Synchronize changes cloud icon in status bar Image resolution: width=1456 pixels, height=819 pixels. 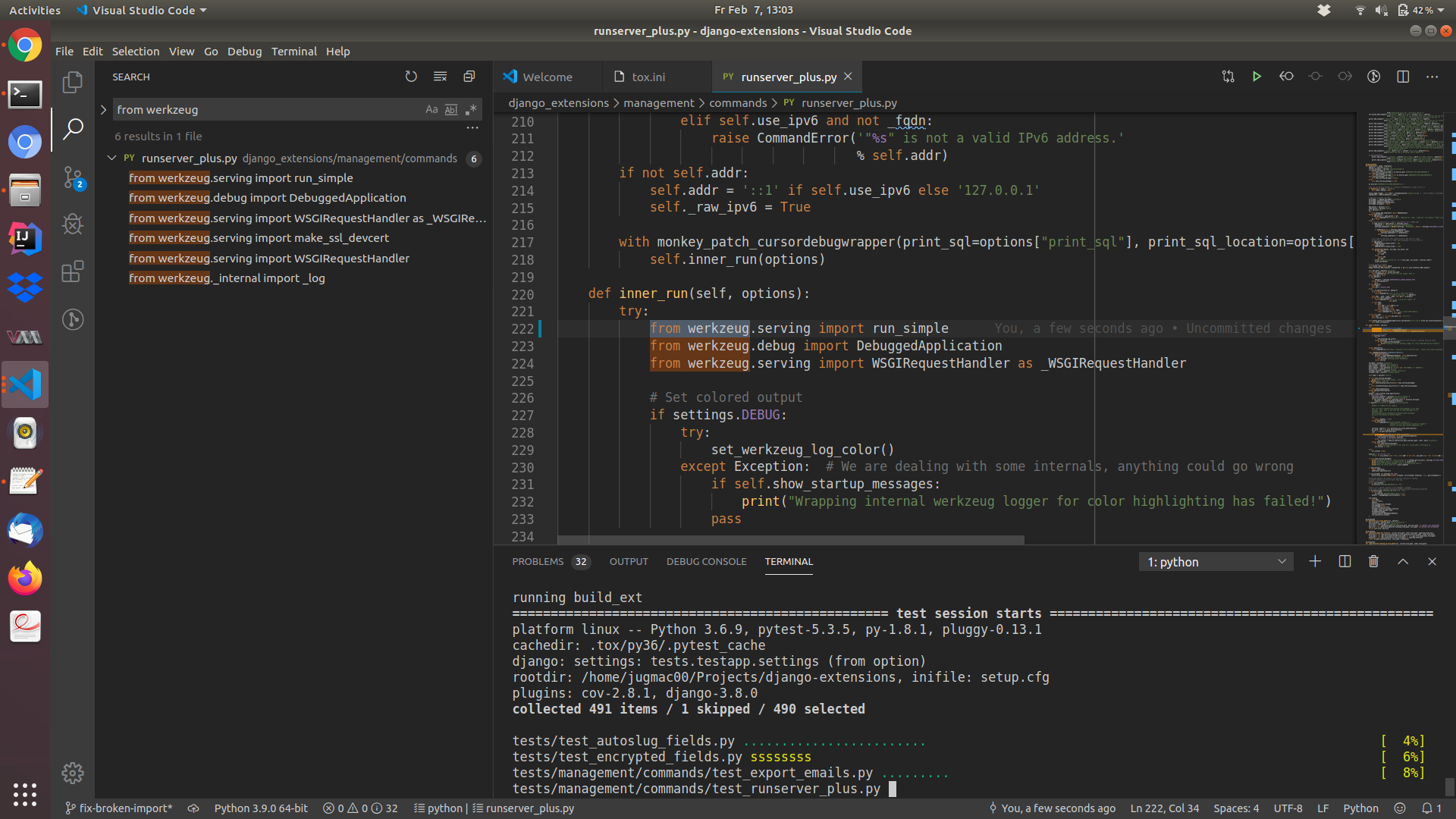coord(193,808)
